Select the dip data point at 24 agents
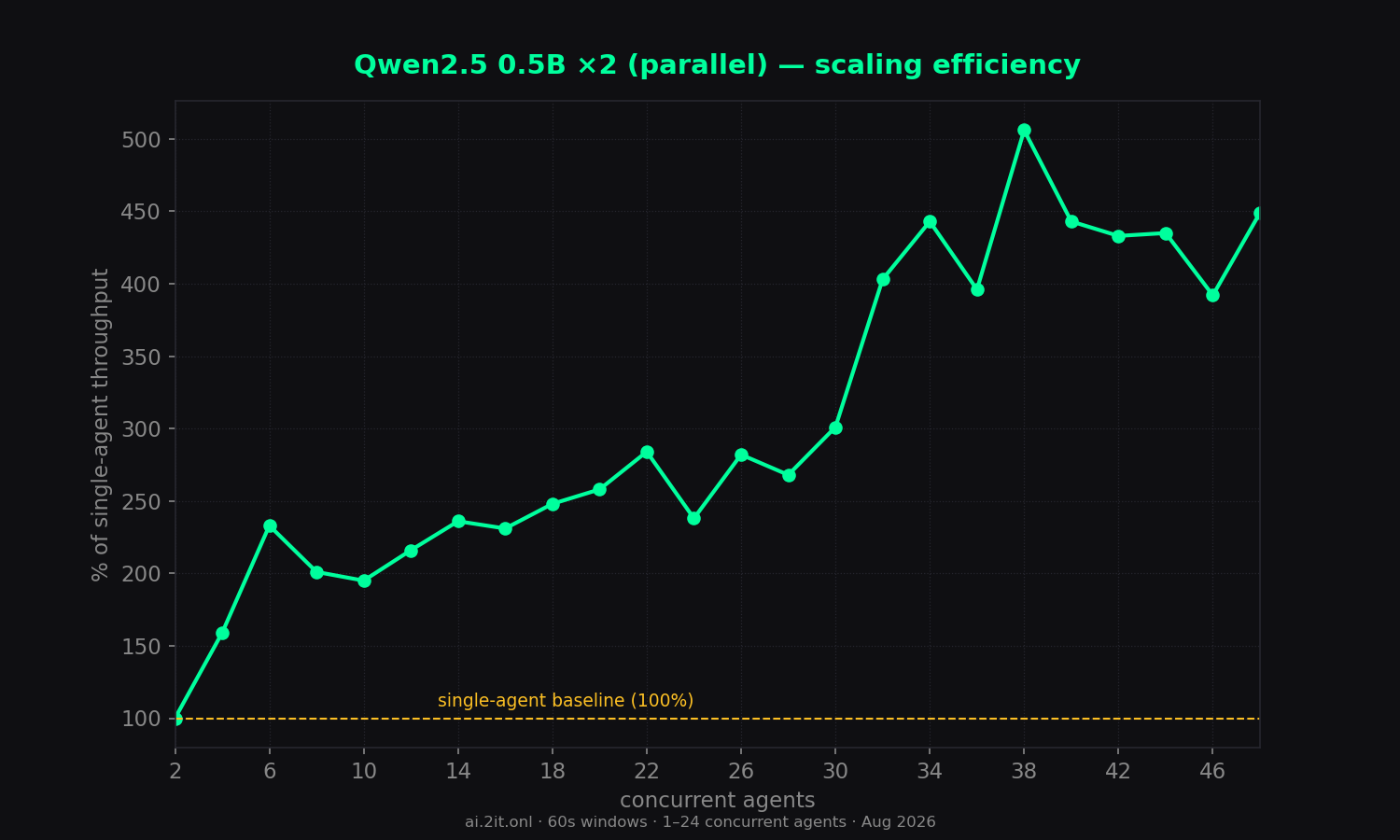Screen dimensions: 1400x840 (693, 518)
